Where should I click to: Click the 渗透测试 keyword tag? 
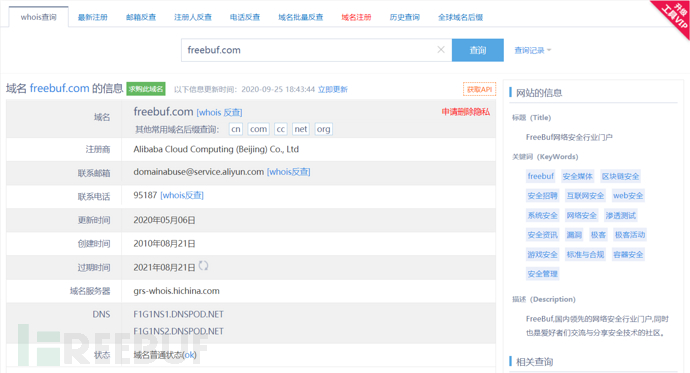pos(620,216)
